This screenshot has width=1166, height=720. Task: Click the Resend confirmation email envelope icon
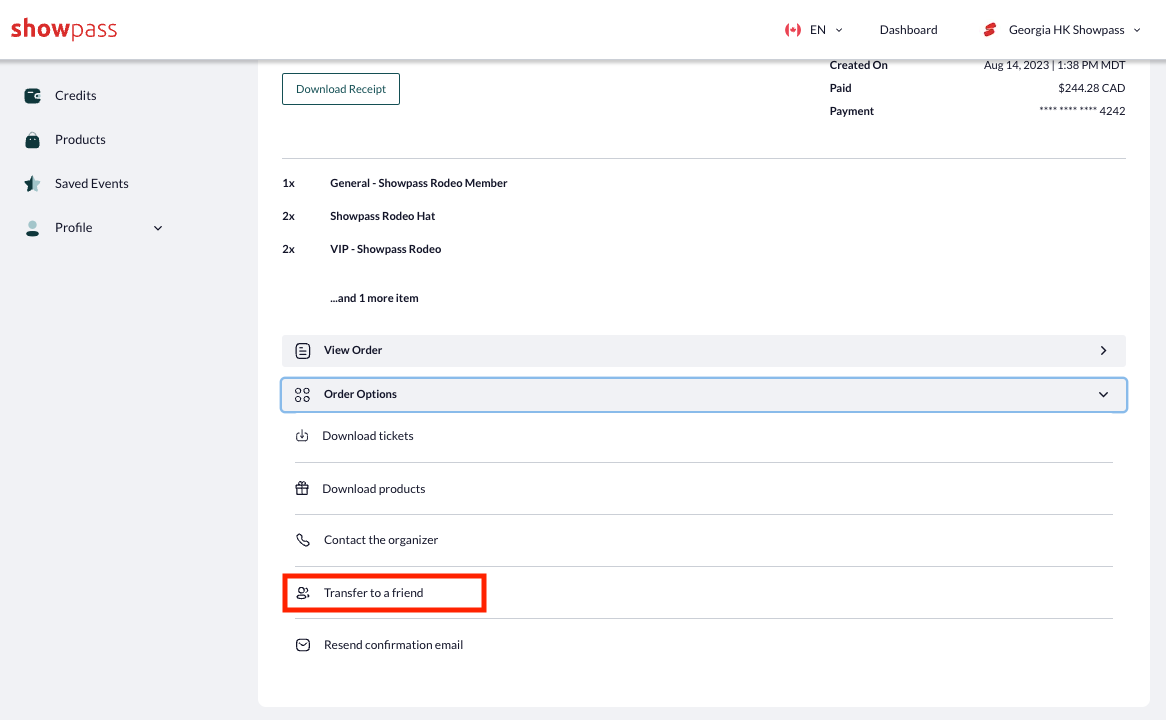[x=303, y=645]
